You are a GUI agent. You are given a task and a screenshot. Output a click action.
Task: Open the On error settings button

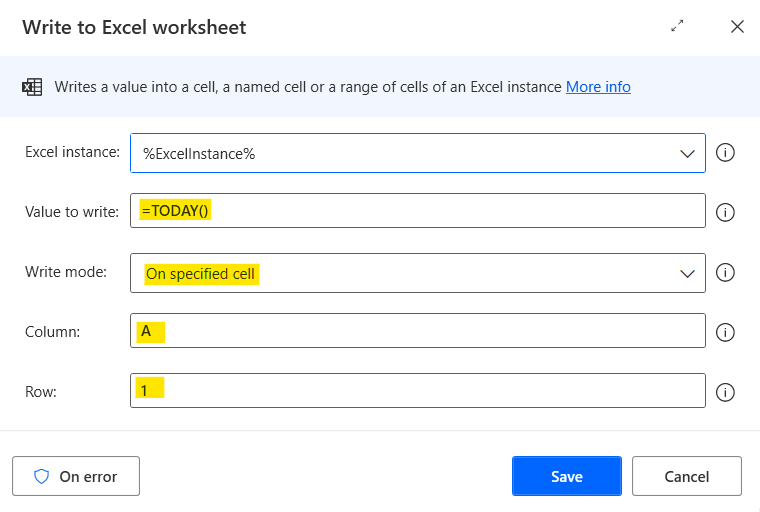(x=76, y=477)
